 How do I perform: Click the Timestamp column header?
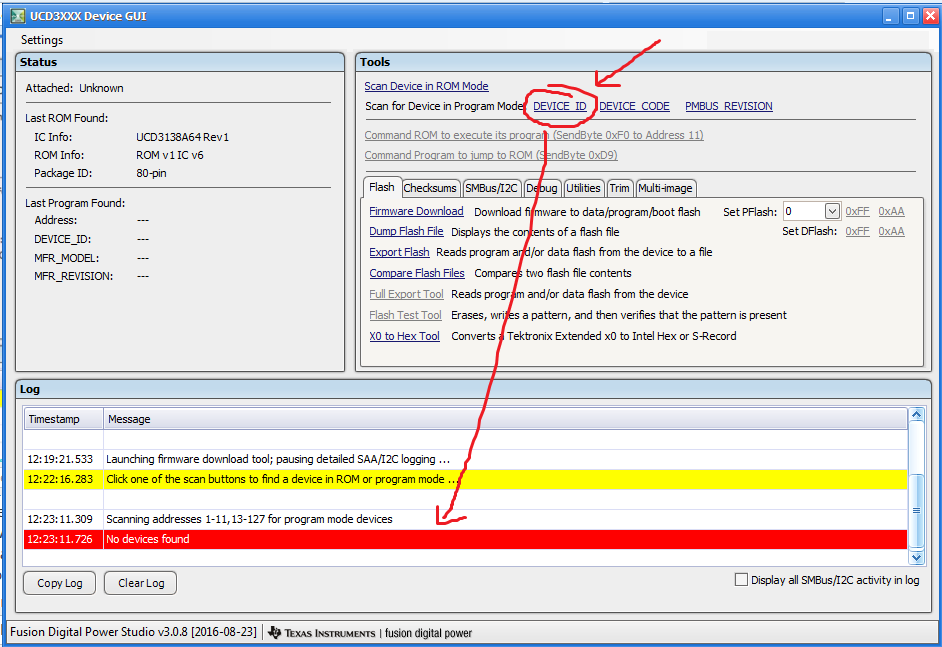[x=64, y=419]
